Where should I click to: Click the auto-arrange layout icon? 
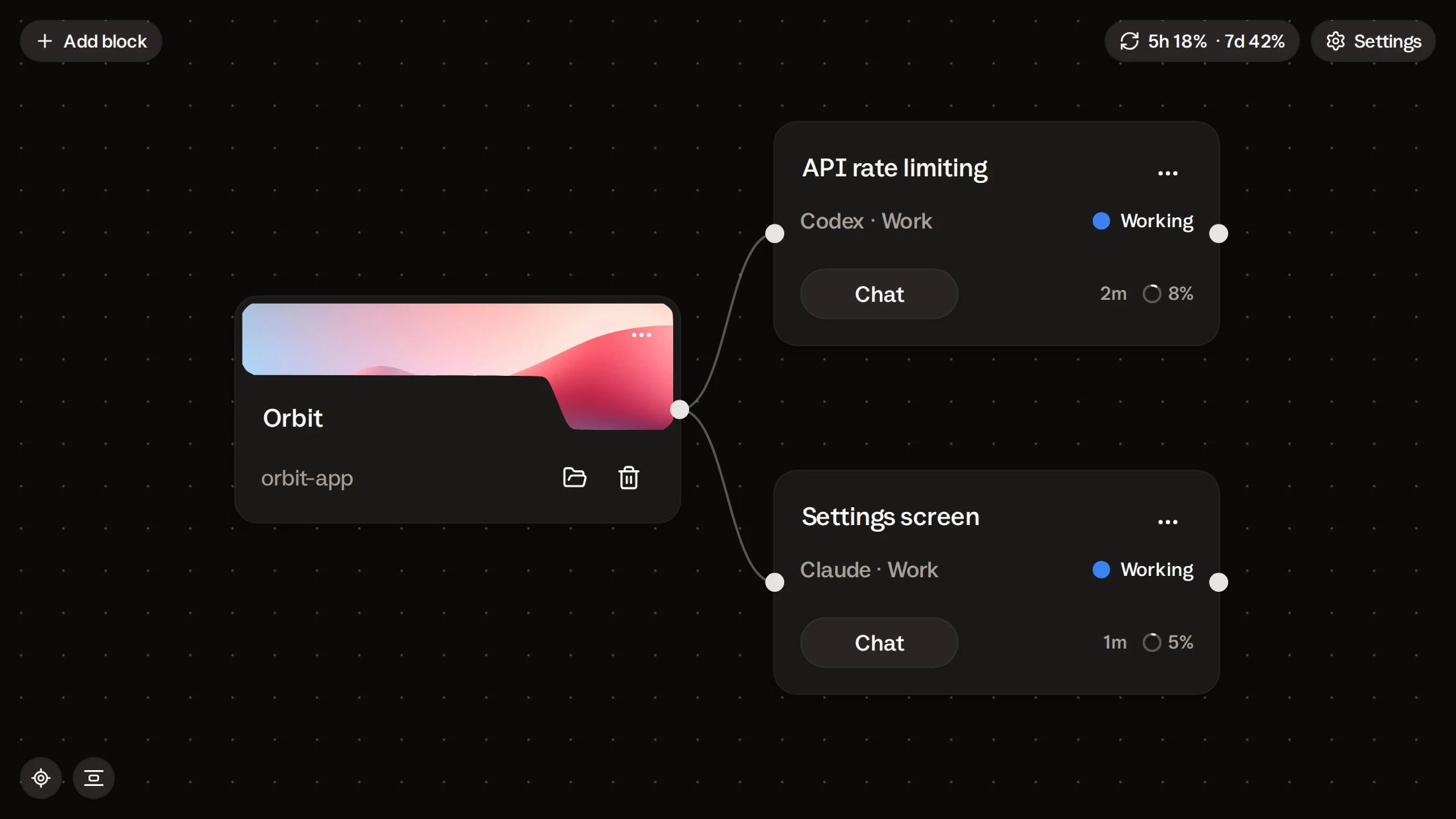pos(94,778)
